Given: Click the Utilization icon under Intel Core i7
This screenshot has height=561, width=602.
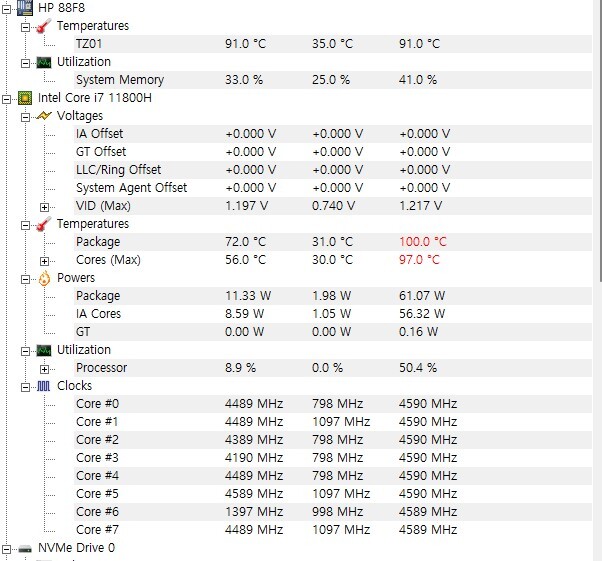Looking at the screenshot, I should [x=44, y=350].
